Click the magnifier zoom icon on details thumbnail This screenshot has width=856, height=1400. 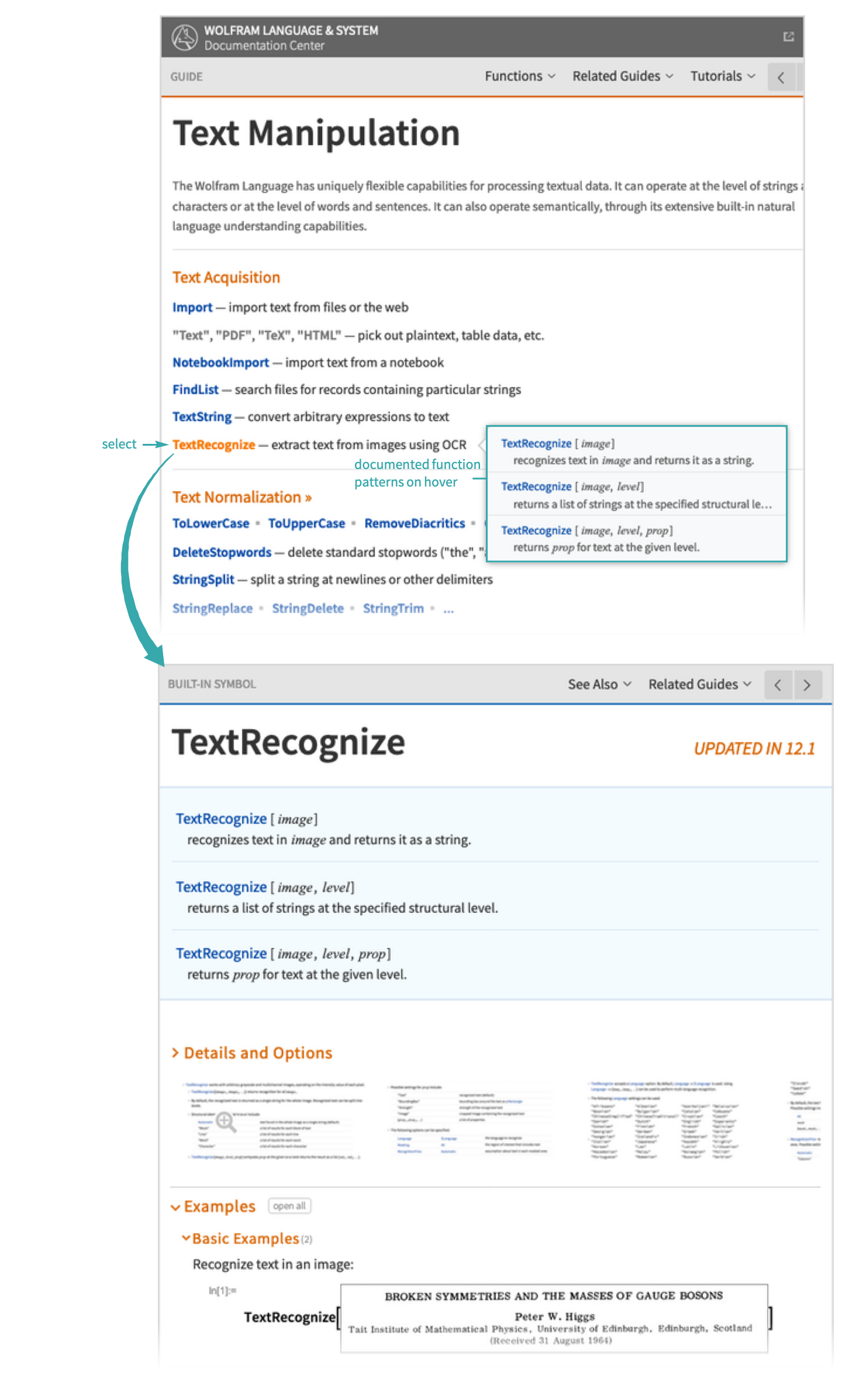[226, 1122]
